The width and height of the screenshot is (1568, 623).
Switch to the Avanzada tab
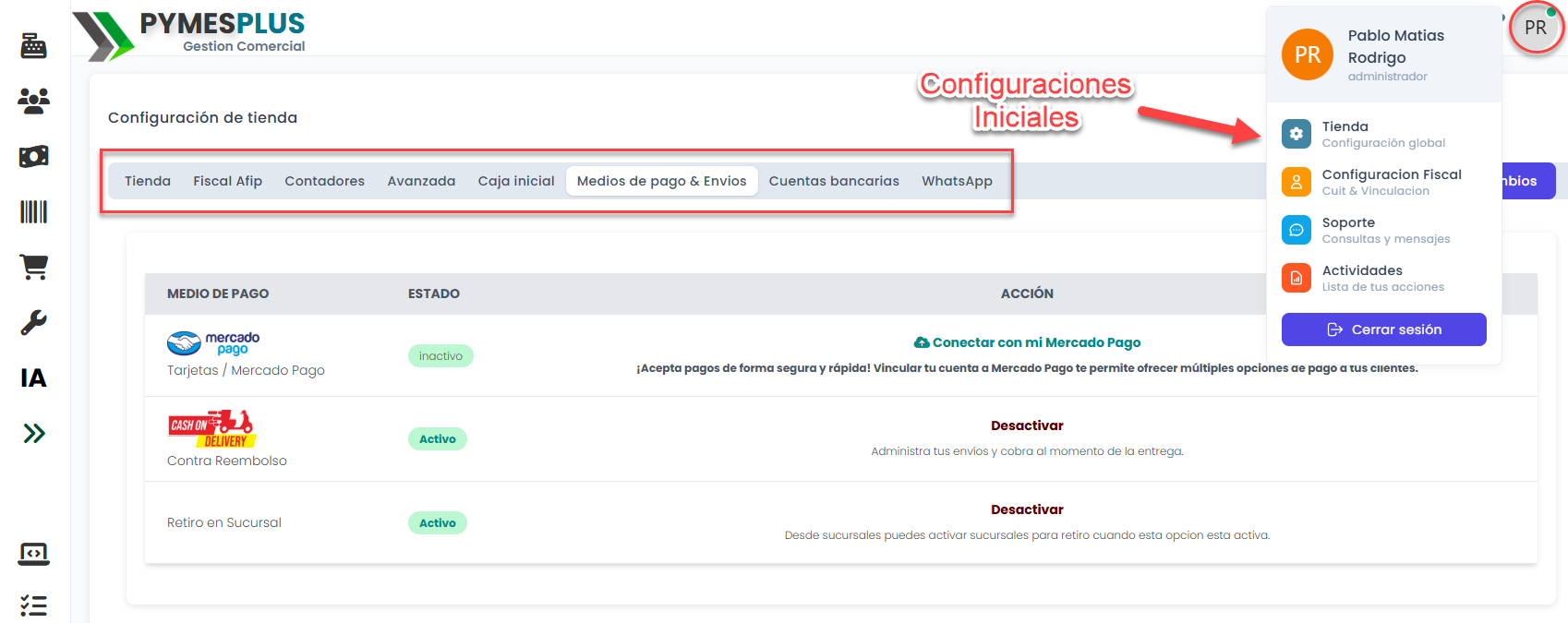[421, 181]
